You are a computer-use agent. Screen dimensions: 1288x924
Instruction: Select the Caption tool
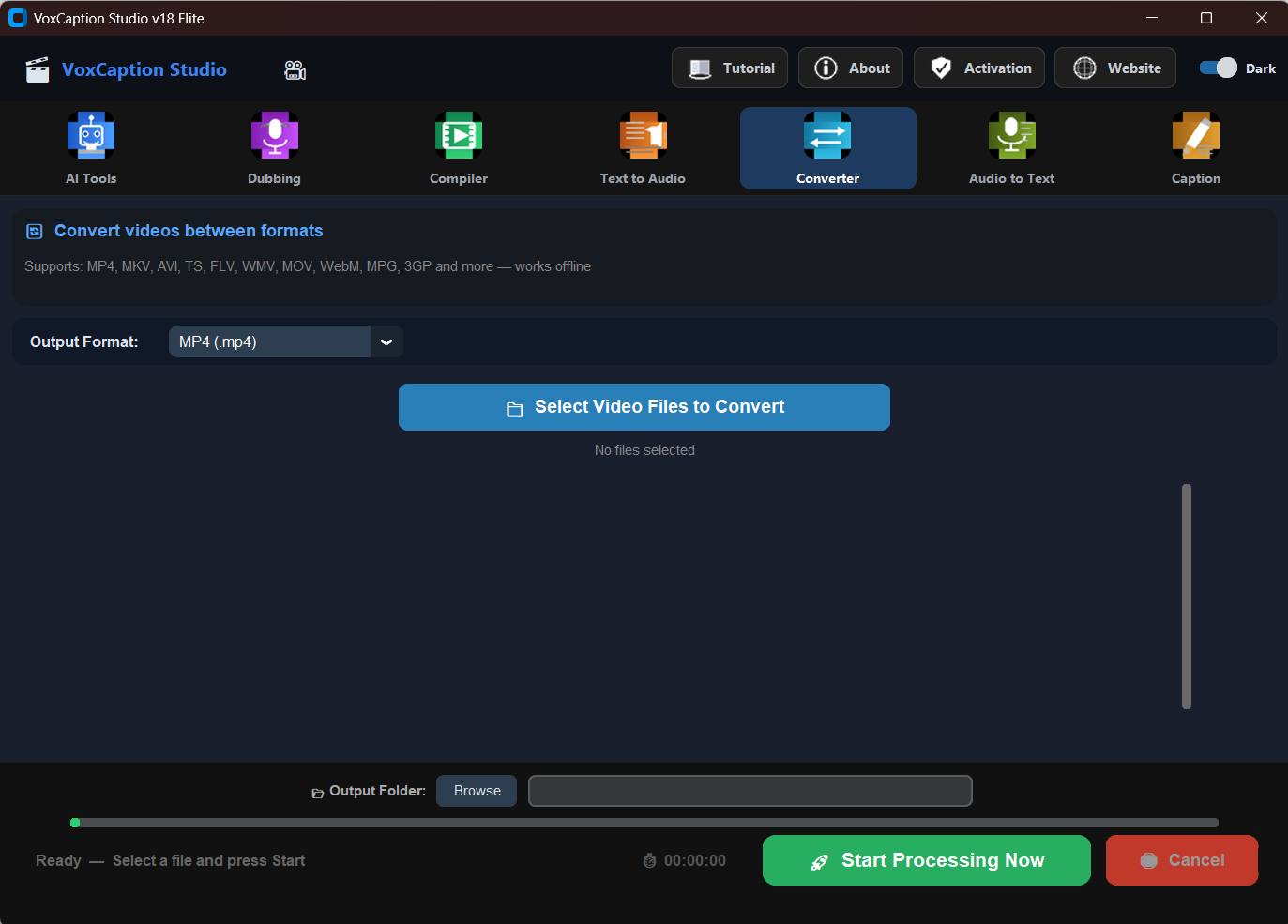[x=1195, y=147]
